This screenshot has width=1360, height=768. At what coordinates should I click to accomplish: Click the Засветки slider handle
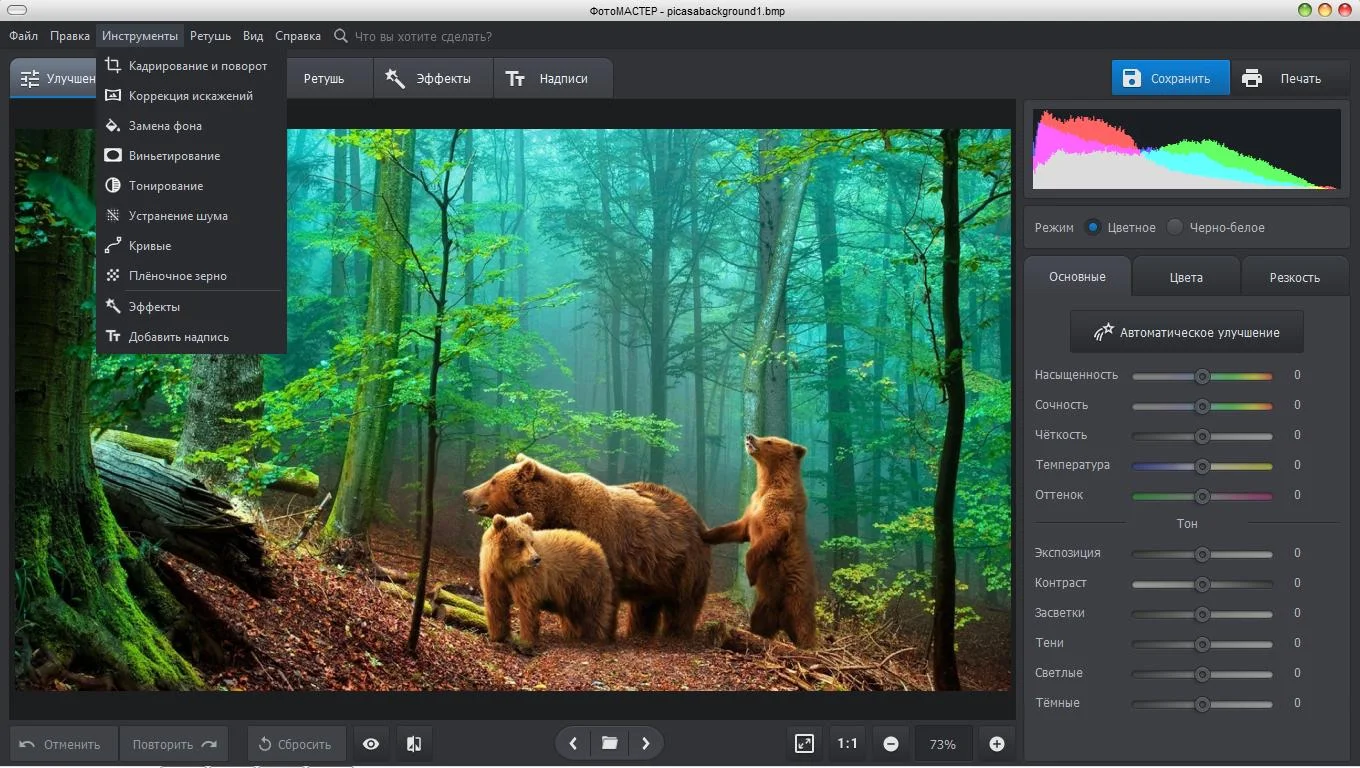1202,614
